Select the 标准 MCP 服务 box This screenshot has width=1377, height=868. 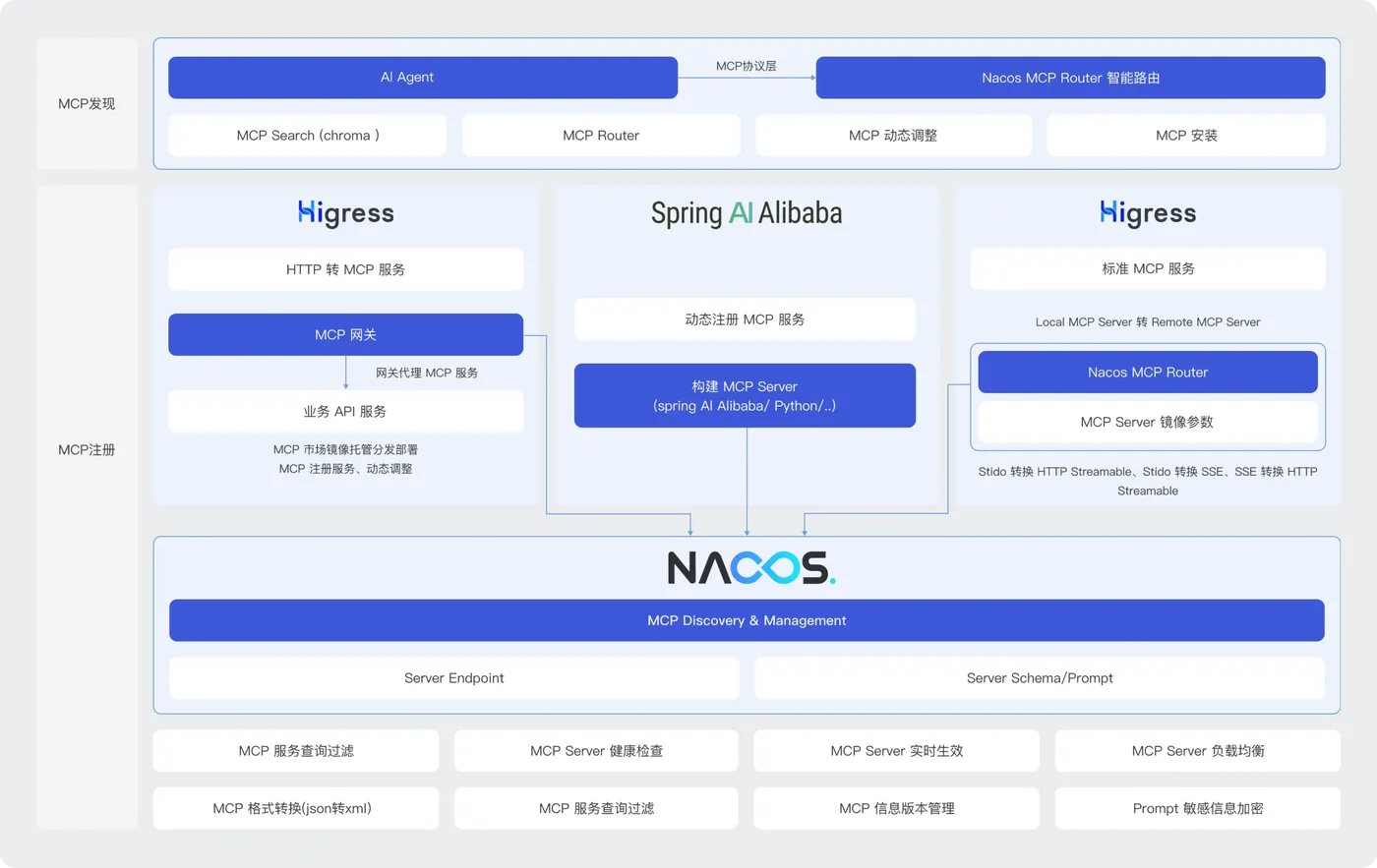[x=1148, y=268]
